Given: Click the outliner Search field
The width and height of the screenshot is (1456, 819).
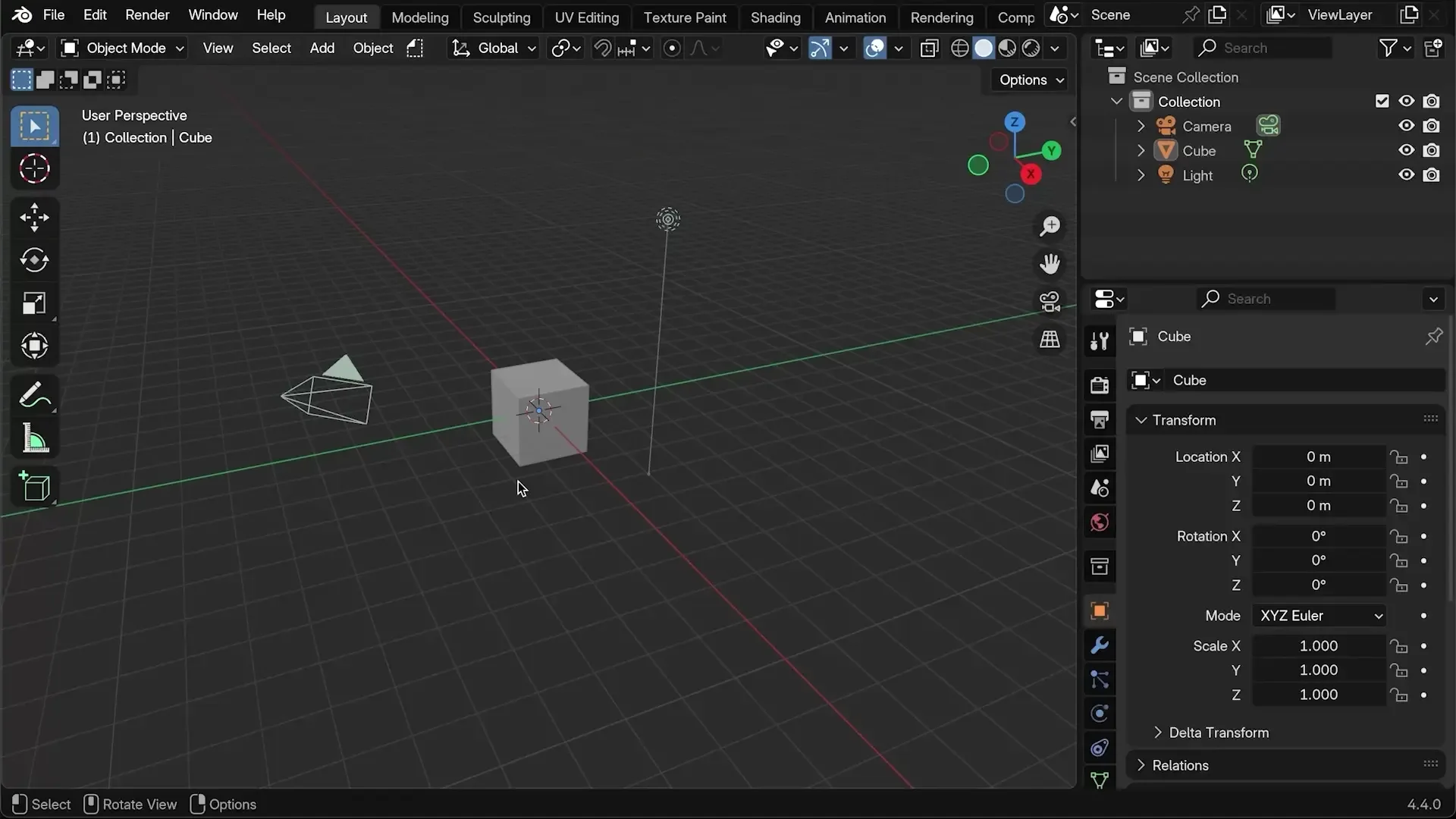Looking at the screenshot, I should [1263, 48].
